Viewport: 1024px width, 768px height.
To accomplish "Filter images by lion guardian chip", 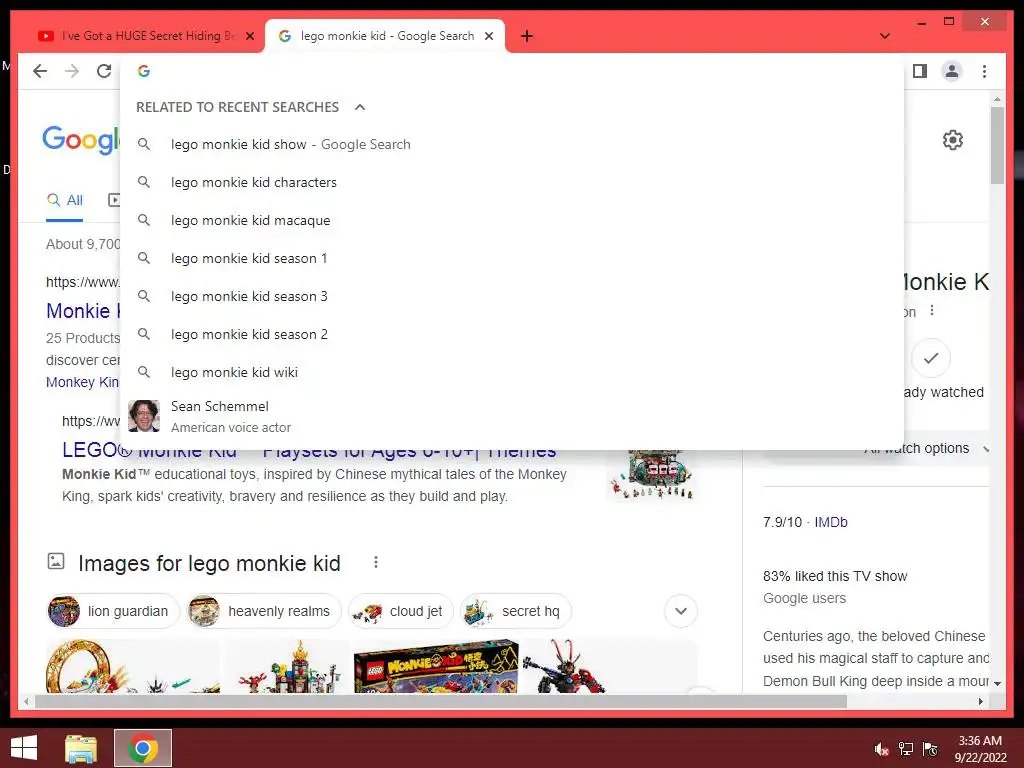I will pyautogui.click(x=112, y=611).
